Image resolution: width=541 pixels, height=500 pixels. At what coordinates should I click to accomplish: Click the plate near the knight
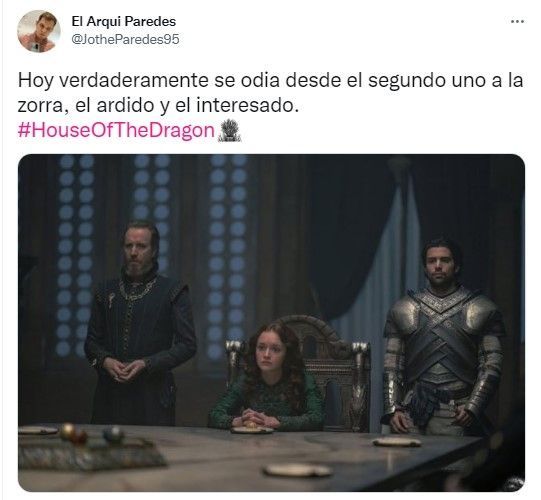click(x=396, y=442)
